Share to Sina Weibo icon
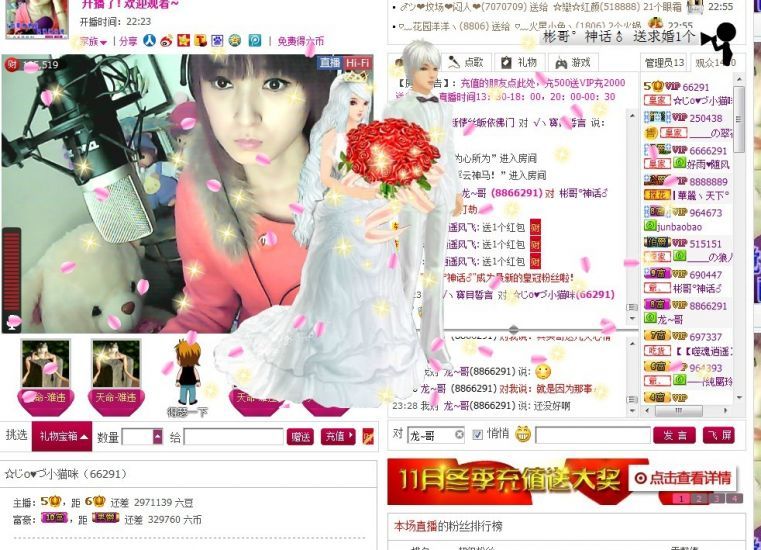The height and width of the screenshot is (550, 761). coord(166,41)
